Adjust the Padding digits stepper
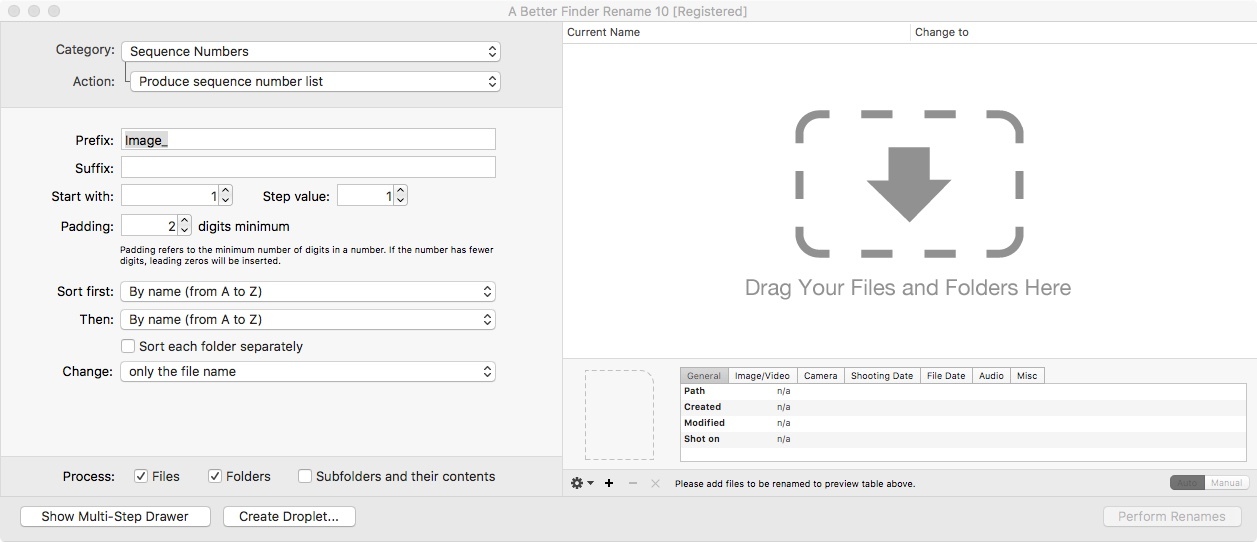Screen dimensions: 1257x542 185,227
